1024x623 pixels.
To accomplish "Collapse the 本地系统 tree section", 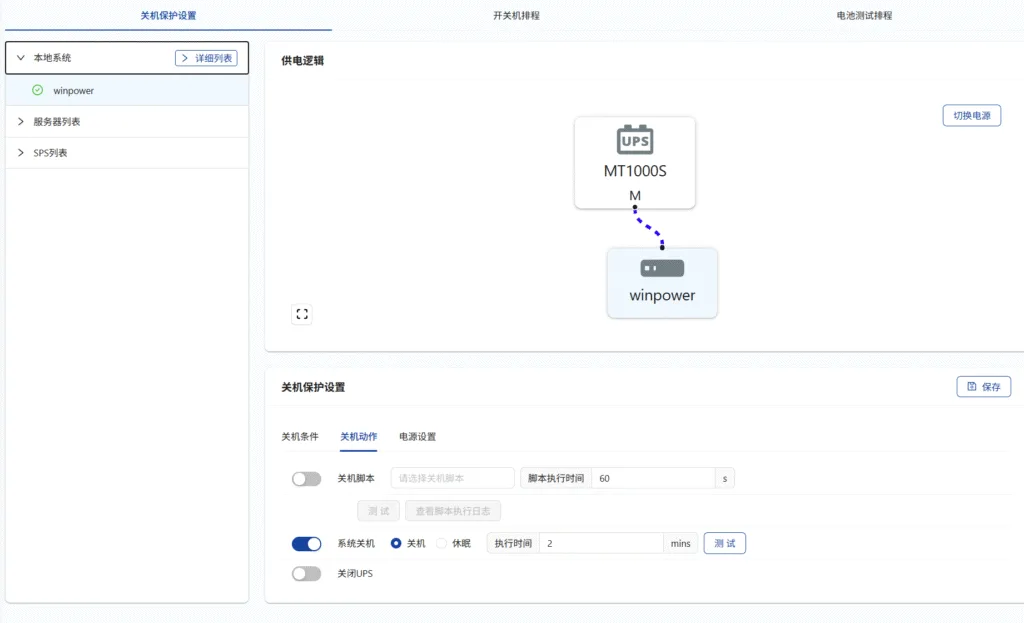I will click(20, 58).
